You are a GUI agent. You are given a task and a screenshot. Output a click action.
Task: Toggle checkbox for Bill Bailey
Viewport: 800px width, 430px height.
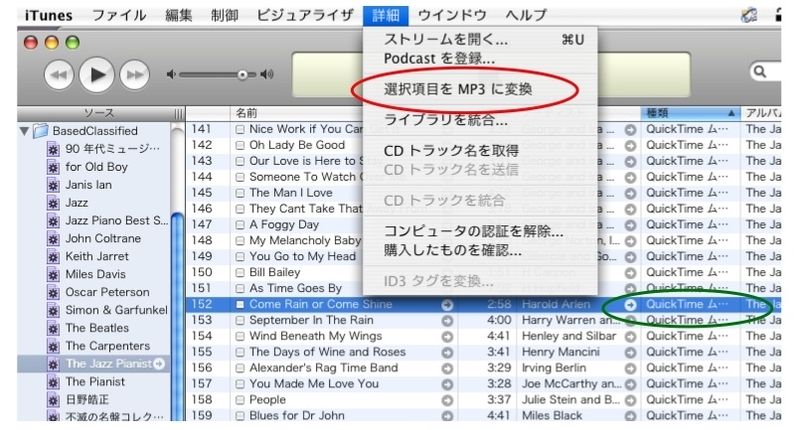coord(240,273)
